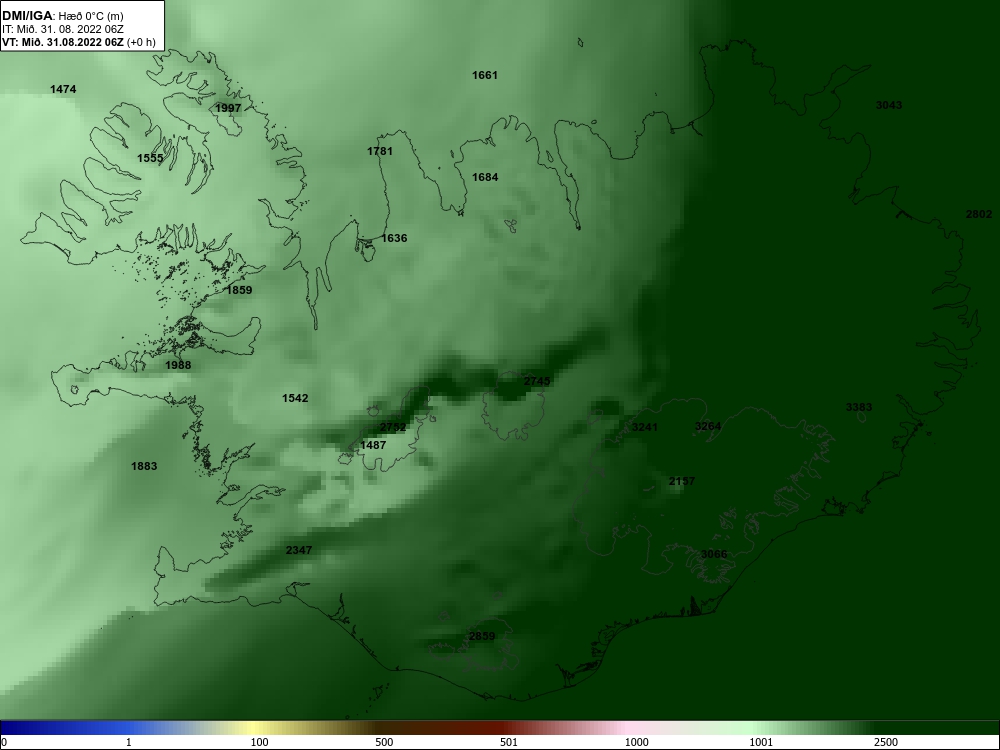Image resolution: width=1000 pixels, height=750 pixels.
Task: Select the 1661 value label
Action: [x=485, y=75]
